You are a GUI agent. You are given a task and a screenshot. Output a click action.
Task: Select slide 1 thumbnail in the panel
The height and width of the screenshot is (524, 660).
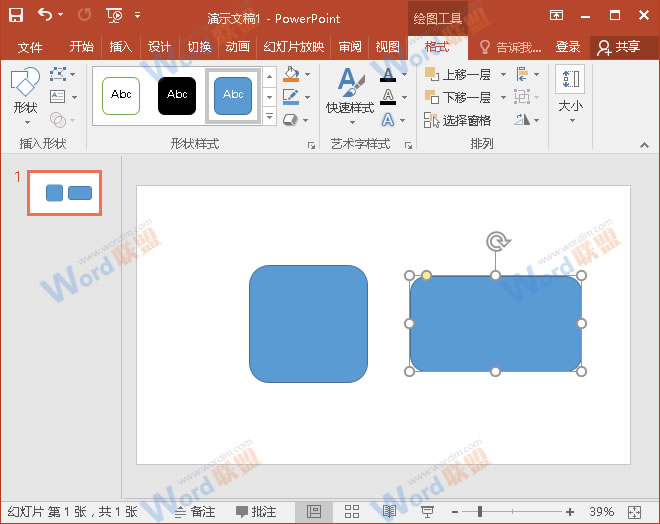pyautogui.click(x=64, y=192)
